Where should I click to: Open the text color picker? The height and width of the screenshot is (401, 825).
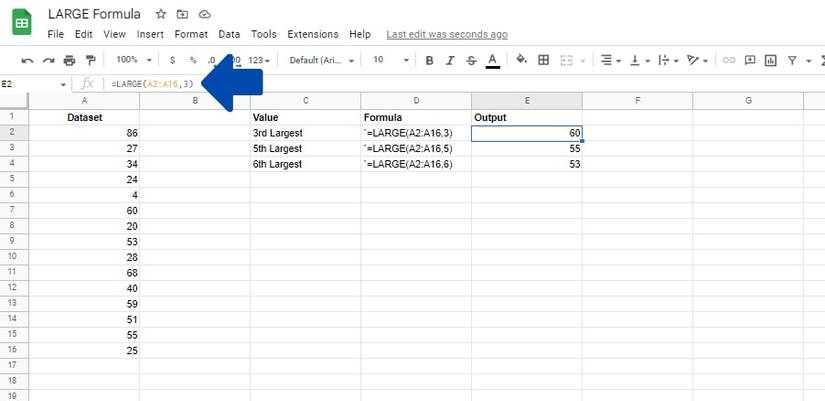[x=492, y=61]
